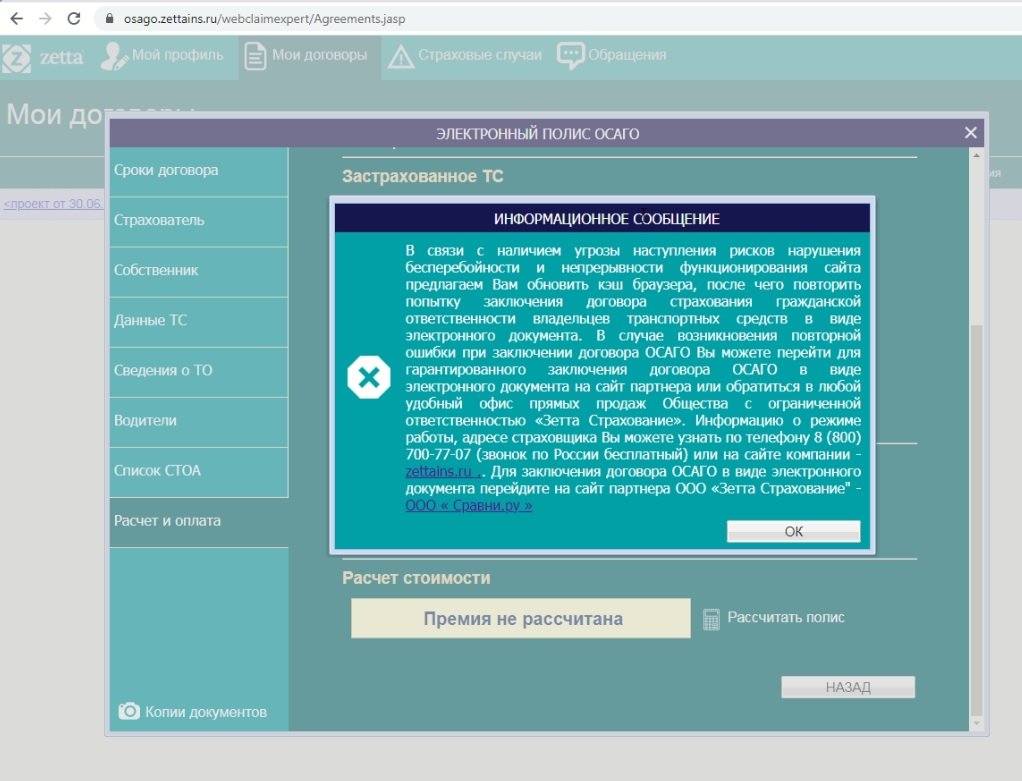This screenshot has width=1022, height=781.
Task: Select Водители in sidebar
Action: tap(145, 420)
